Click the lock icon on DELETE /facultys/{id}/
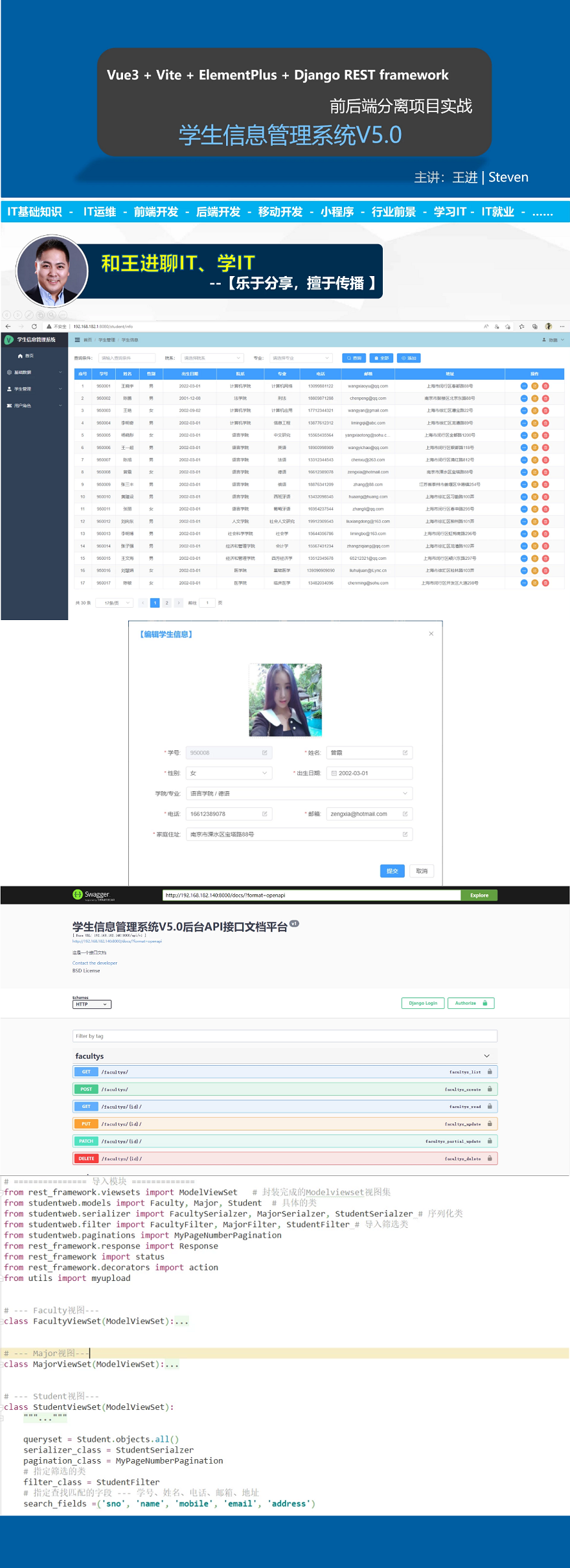Image resolution: width=570 pixels, height=1568 pixels. click(490, 1159)
